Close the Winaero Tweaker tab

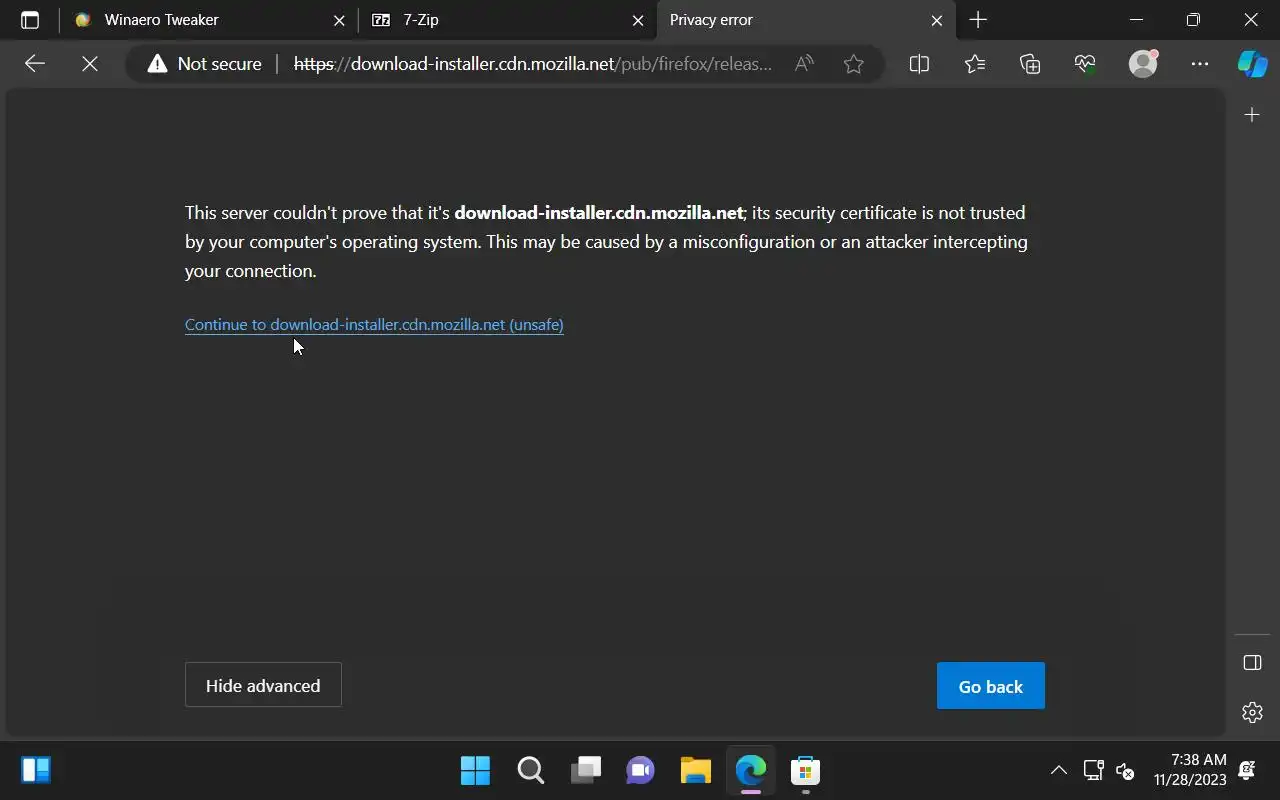(339, 20)
